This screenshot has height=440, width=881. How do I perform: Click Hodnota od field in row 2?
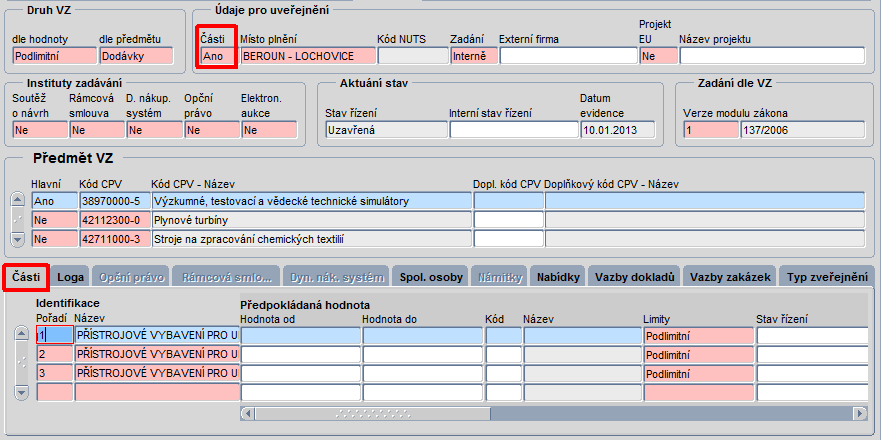click(301, 355)
